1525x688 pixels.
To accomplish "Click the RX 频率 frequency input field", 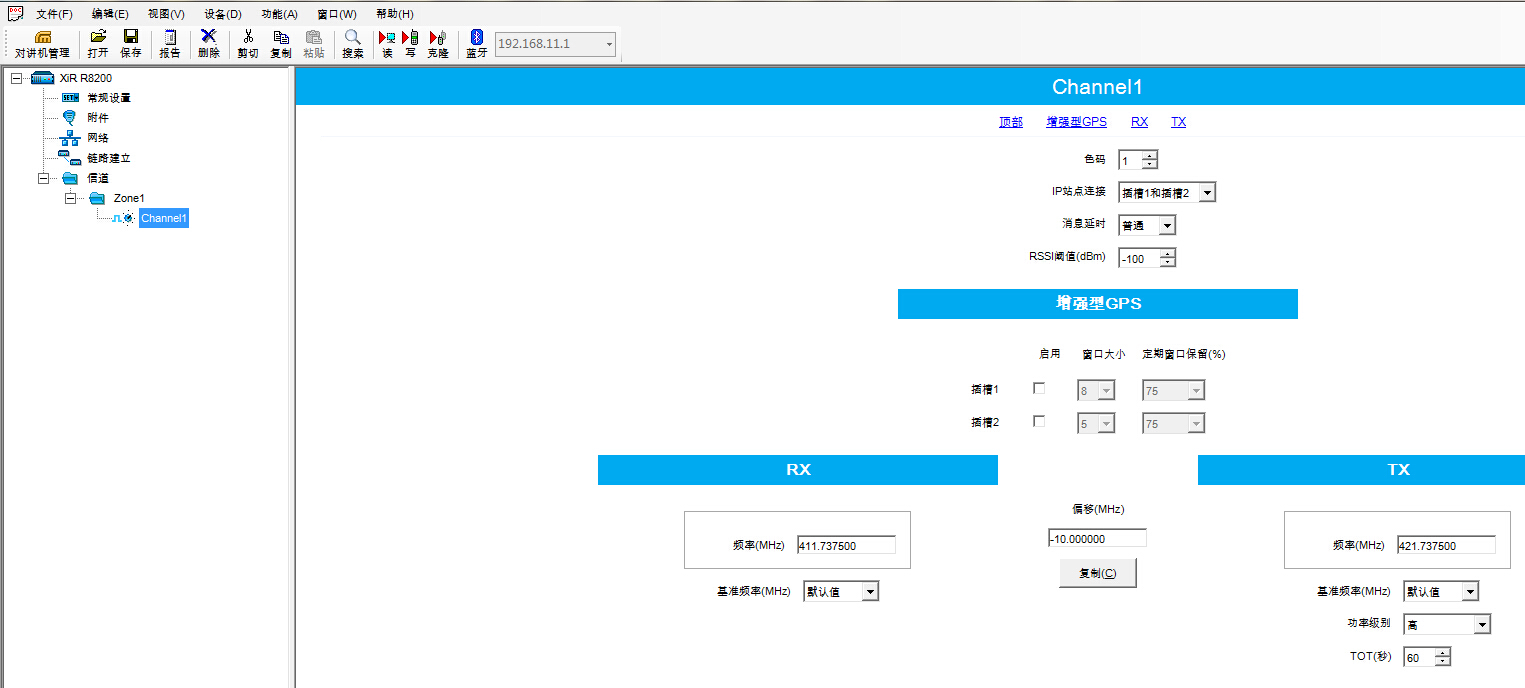I will pos(845,546).
